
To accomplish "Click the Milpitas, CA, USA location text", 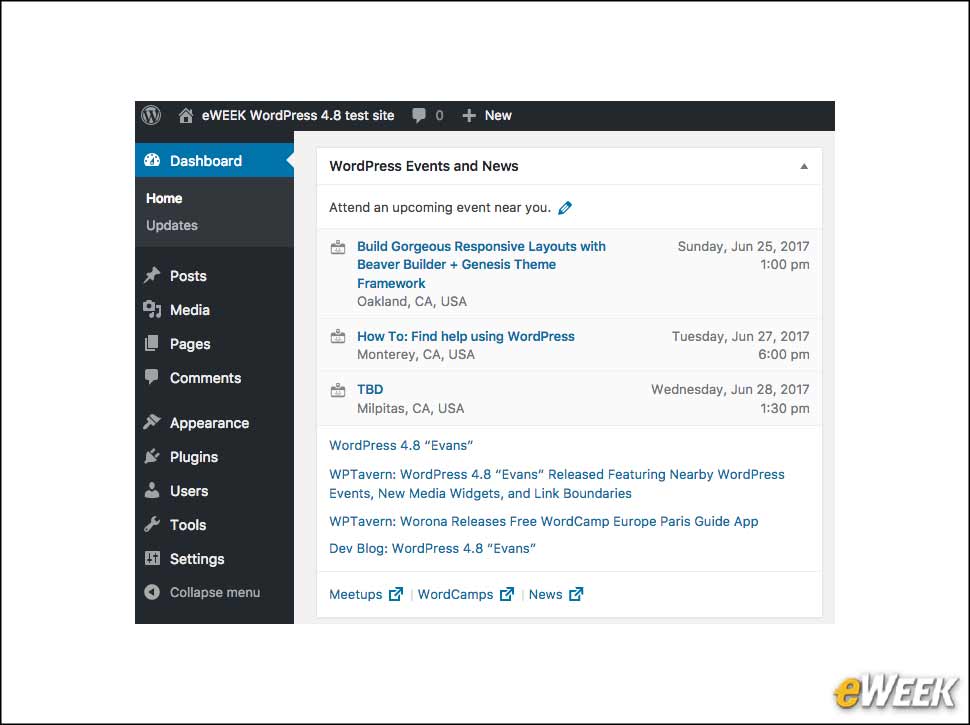I will coord(410,408).
